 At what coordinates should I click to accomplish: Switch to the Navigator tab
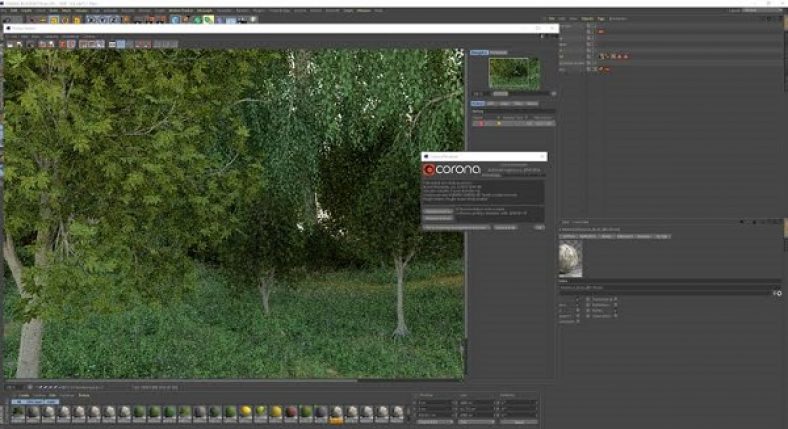pyautogui.click(x=479, y=52)
